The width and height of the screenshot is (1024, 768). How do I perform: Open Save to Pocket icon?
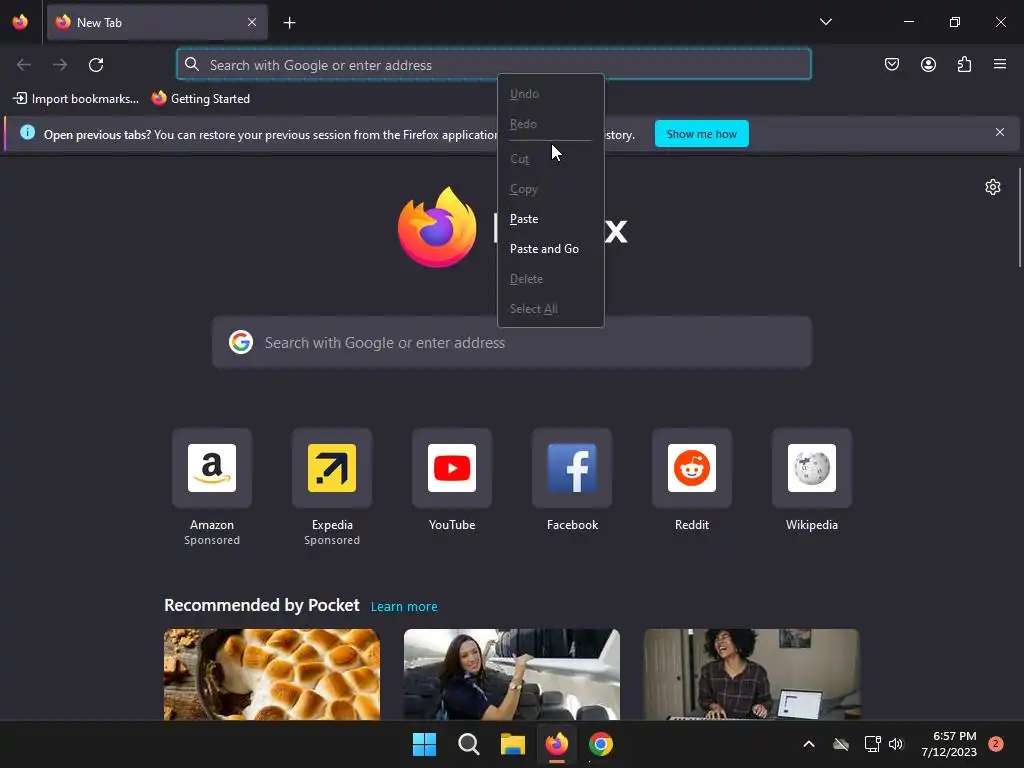pyautogui.click(x=892, y=64)
